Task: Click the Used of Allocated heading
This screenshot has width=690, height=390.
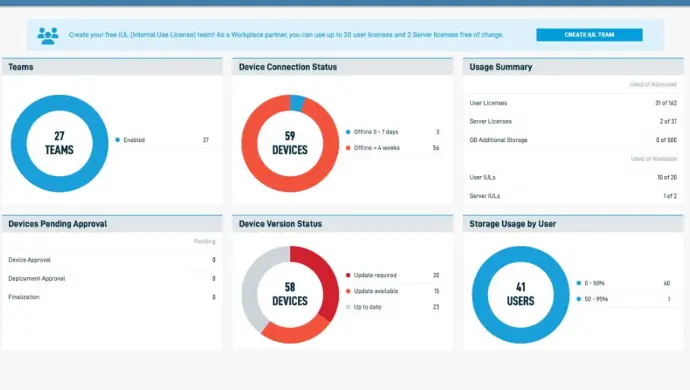Action: (653, 85)
